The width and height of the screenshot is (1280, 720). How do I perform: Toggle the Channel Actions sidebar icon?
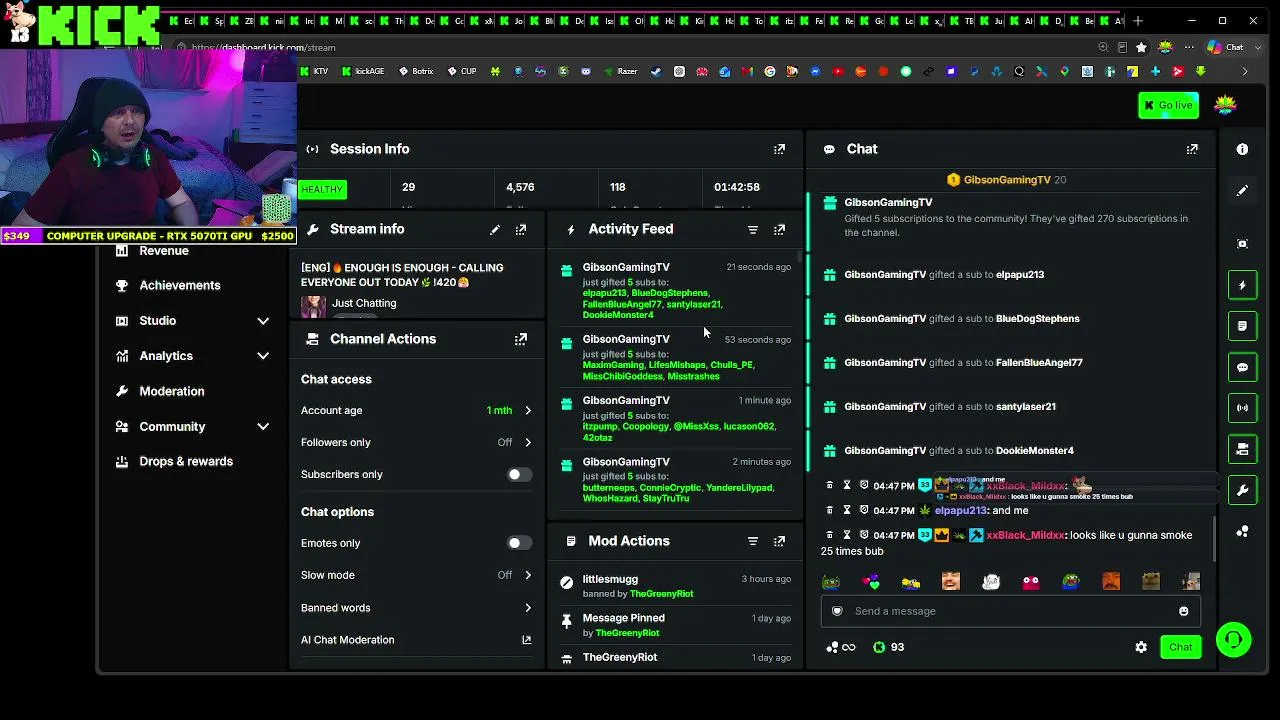pos(1242,449)
